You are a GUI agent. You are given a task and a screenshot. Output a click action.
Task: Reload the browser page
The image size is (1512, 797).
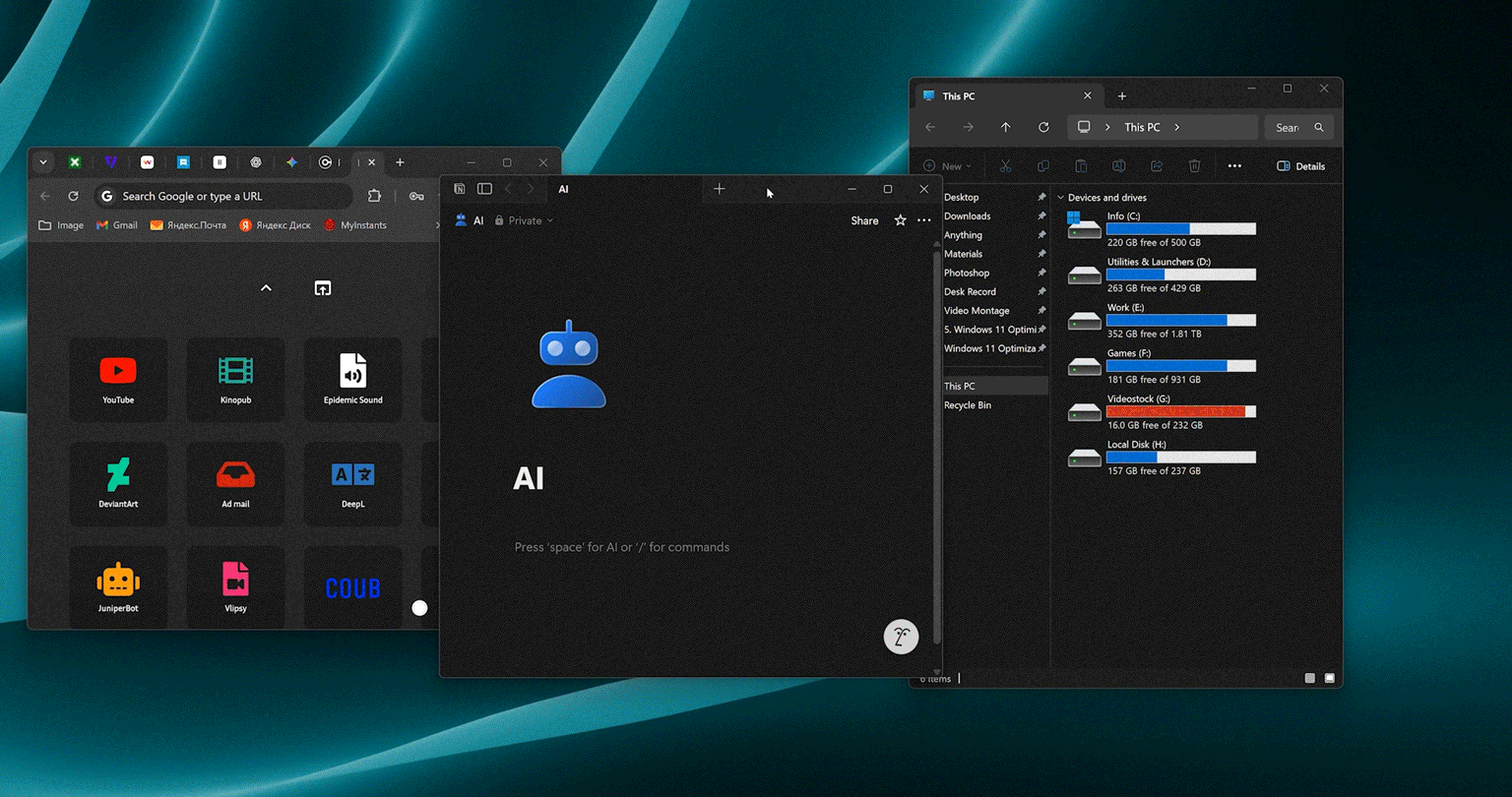point(73,196)
